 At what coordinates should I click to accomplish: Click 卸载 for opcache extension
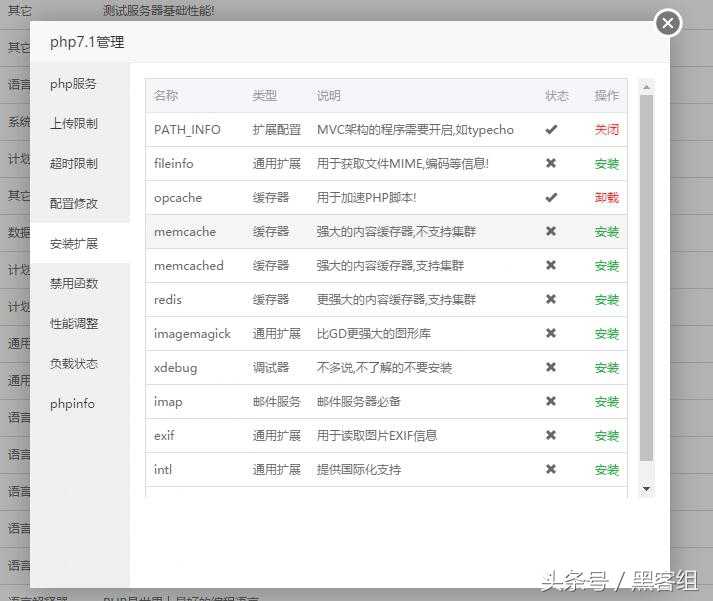pos(607,198)
